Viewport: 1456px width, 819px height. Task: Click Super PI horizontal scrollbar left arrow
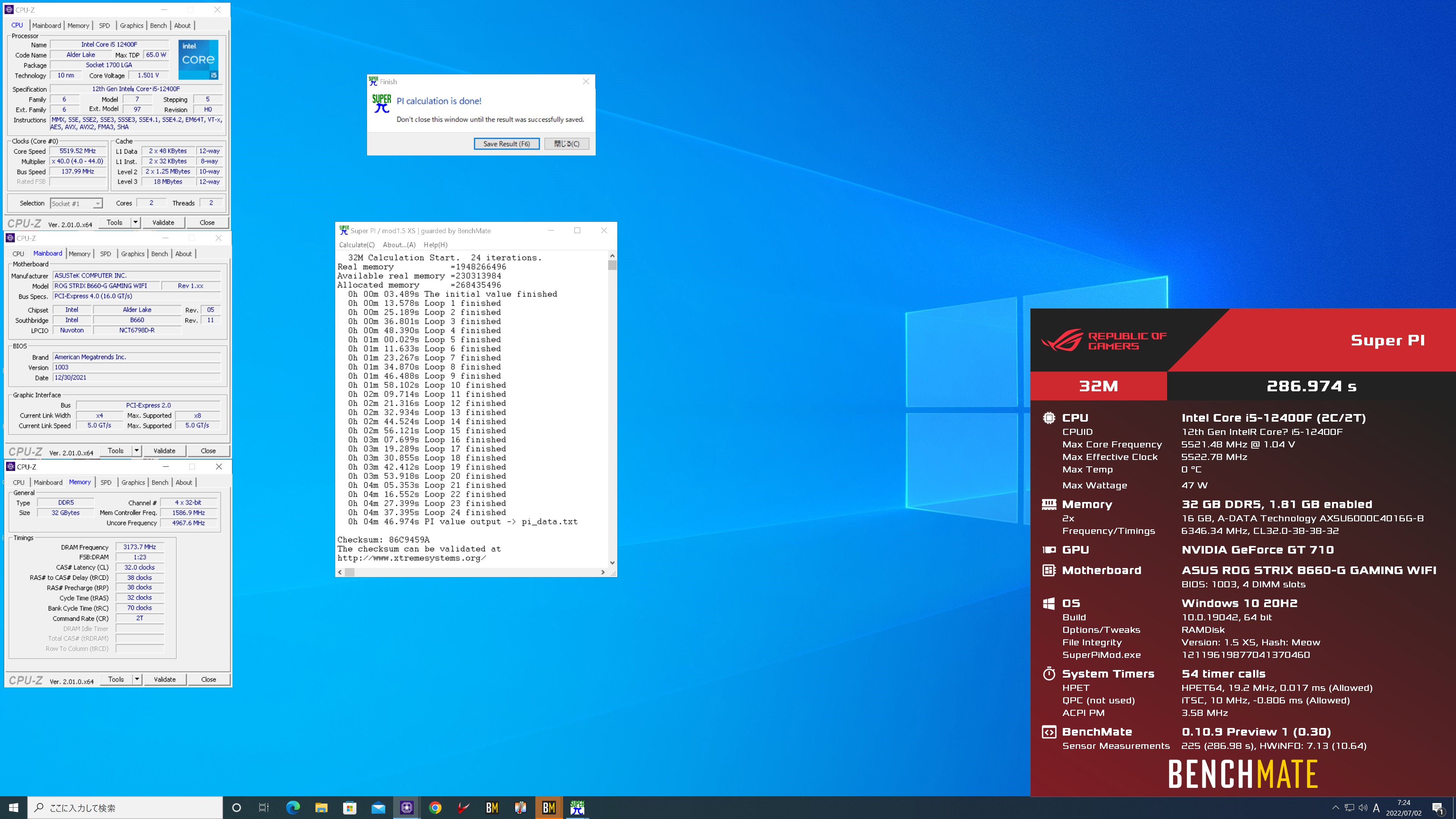[x=340, y=572]
